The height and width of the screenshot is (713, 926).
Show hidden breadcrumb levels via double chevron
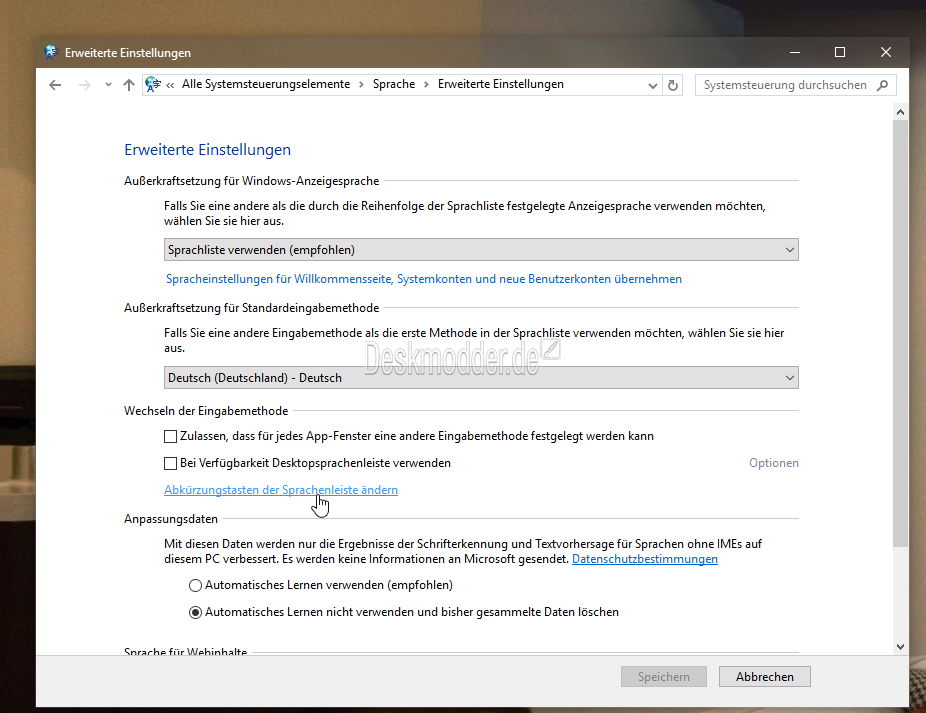[x=170, y=85]
